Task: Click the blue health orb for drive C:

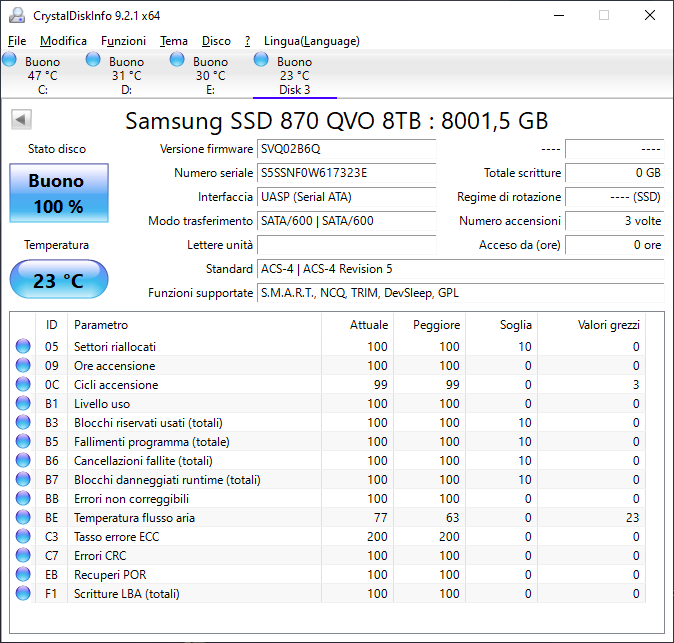Action: [9, 59]
